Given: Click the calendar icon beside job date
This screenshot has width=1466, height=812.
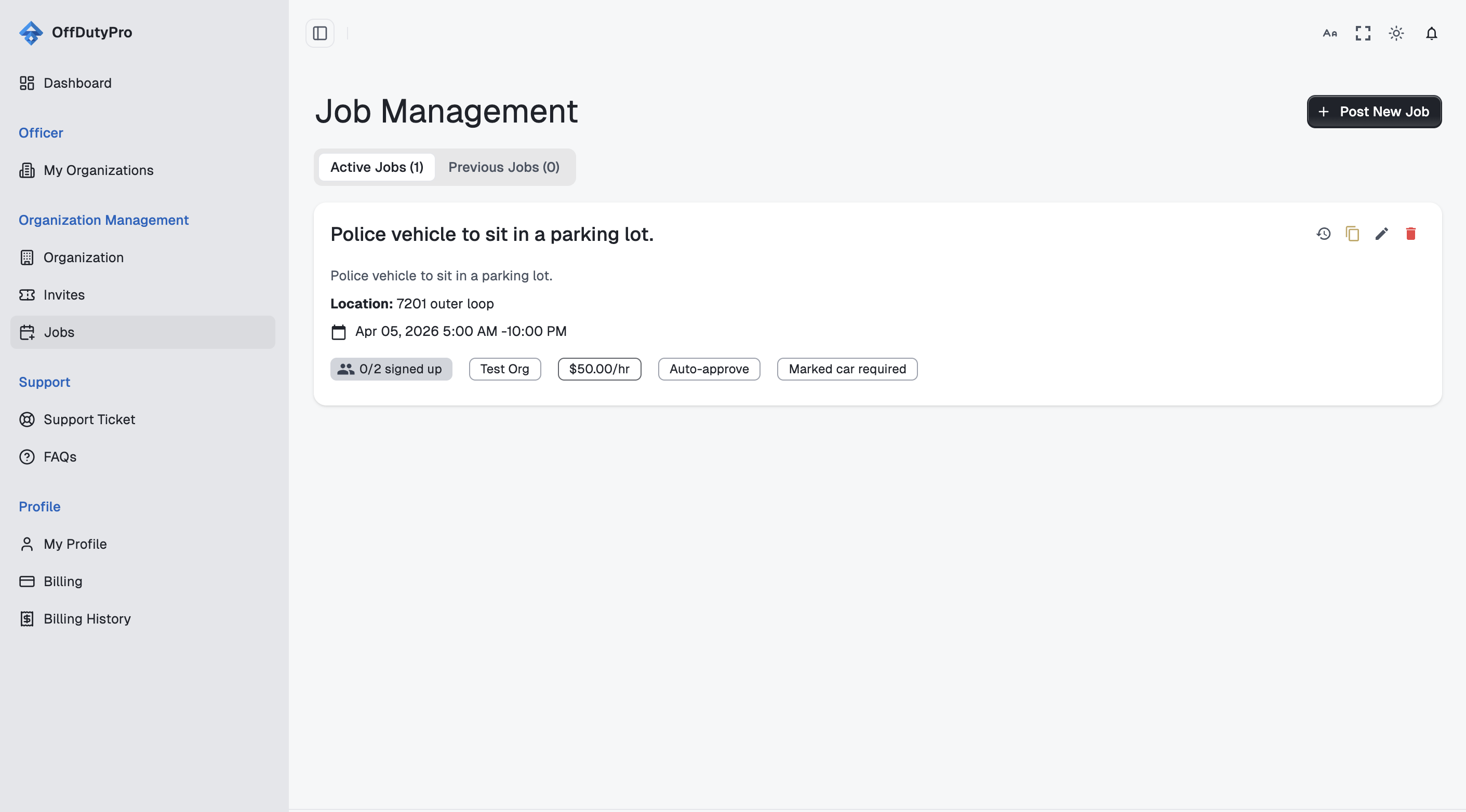Looking at the screenshot, I should (339, 332).
